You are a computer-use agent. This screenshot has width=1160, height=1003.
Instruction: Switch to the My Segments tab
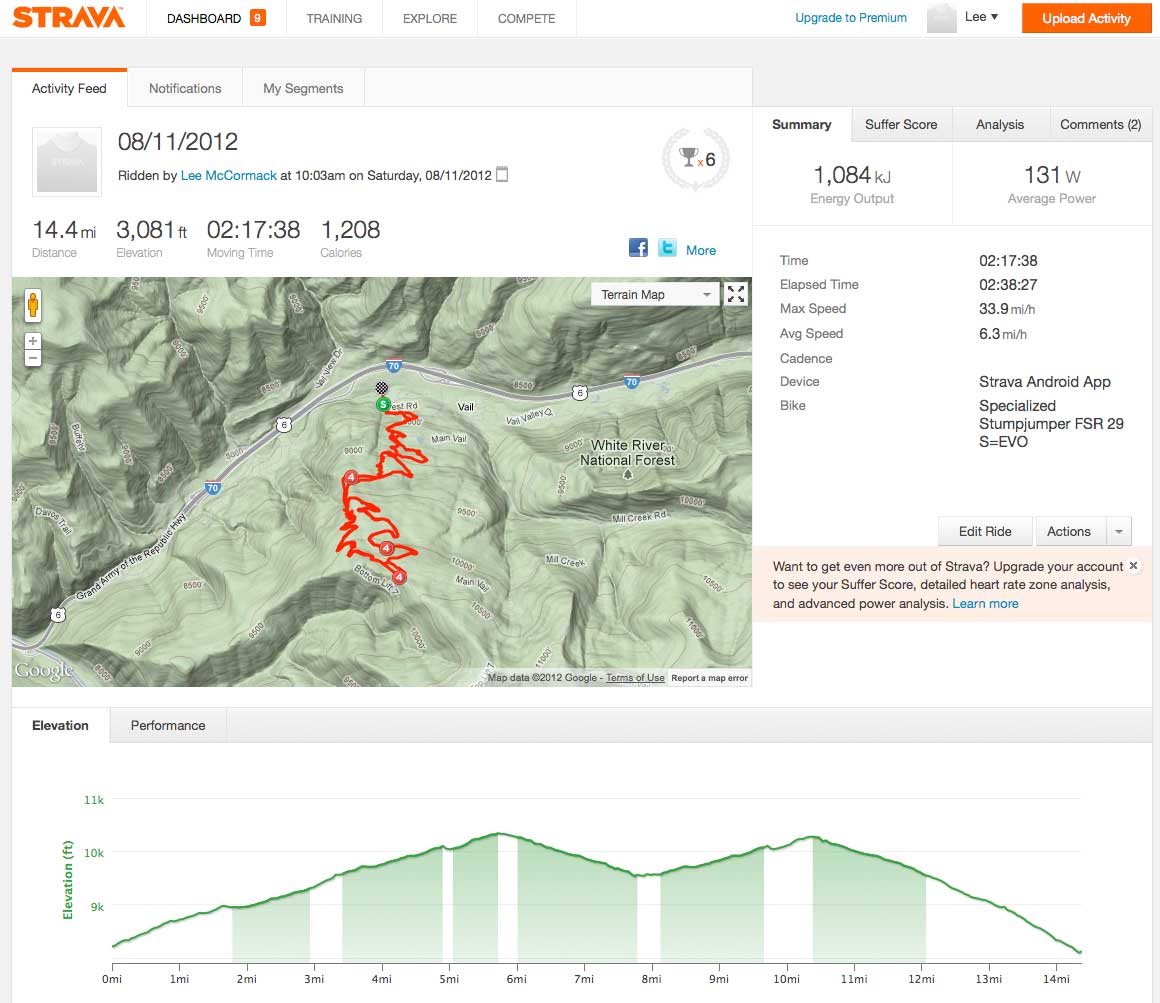click(x=303, y=88)
